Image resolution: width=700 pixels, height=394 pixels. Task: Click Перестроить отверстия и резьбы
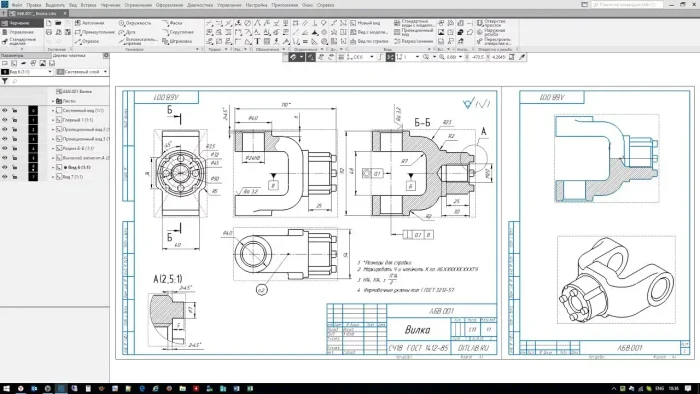(494, 41)
